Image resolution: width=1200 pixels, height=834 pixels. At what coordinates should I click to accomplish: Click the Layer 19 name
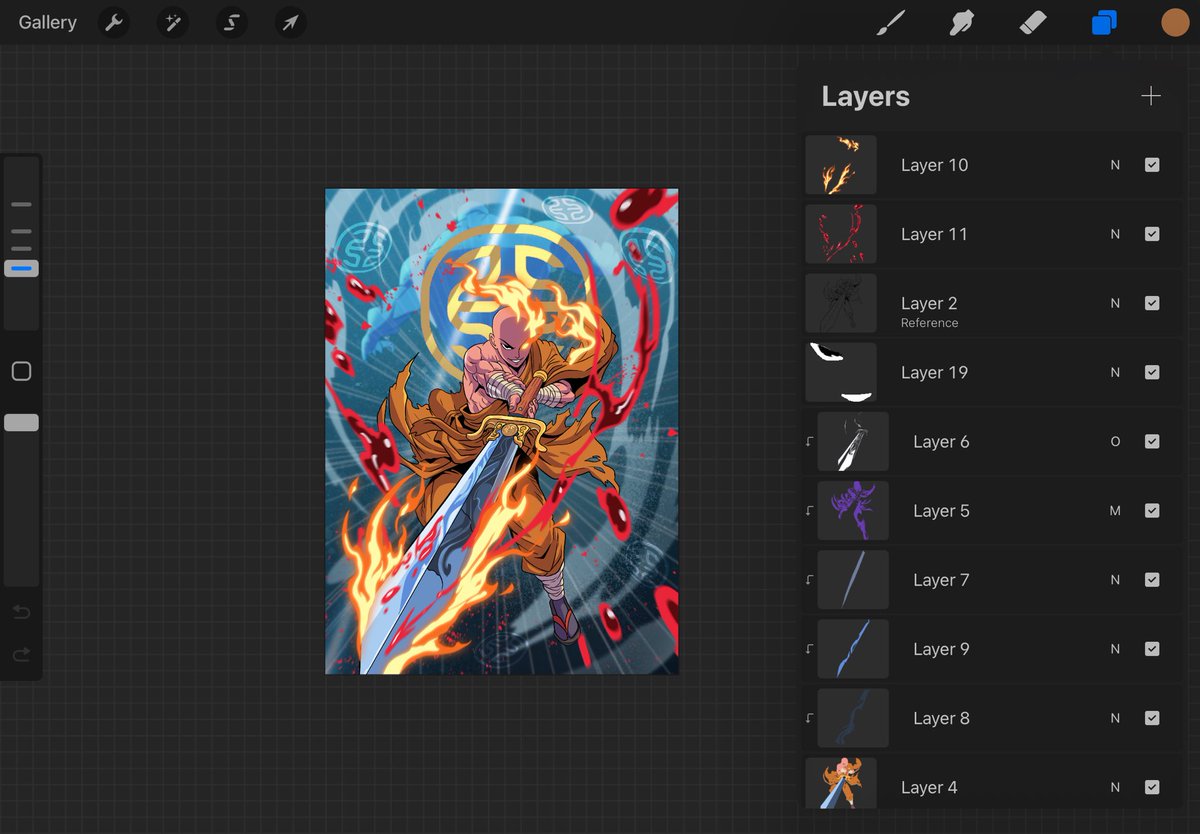(934, 372)
